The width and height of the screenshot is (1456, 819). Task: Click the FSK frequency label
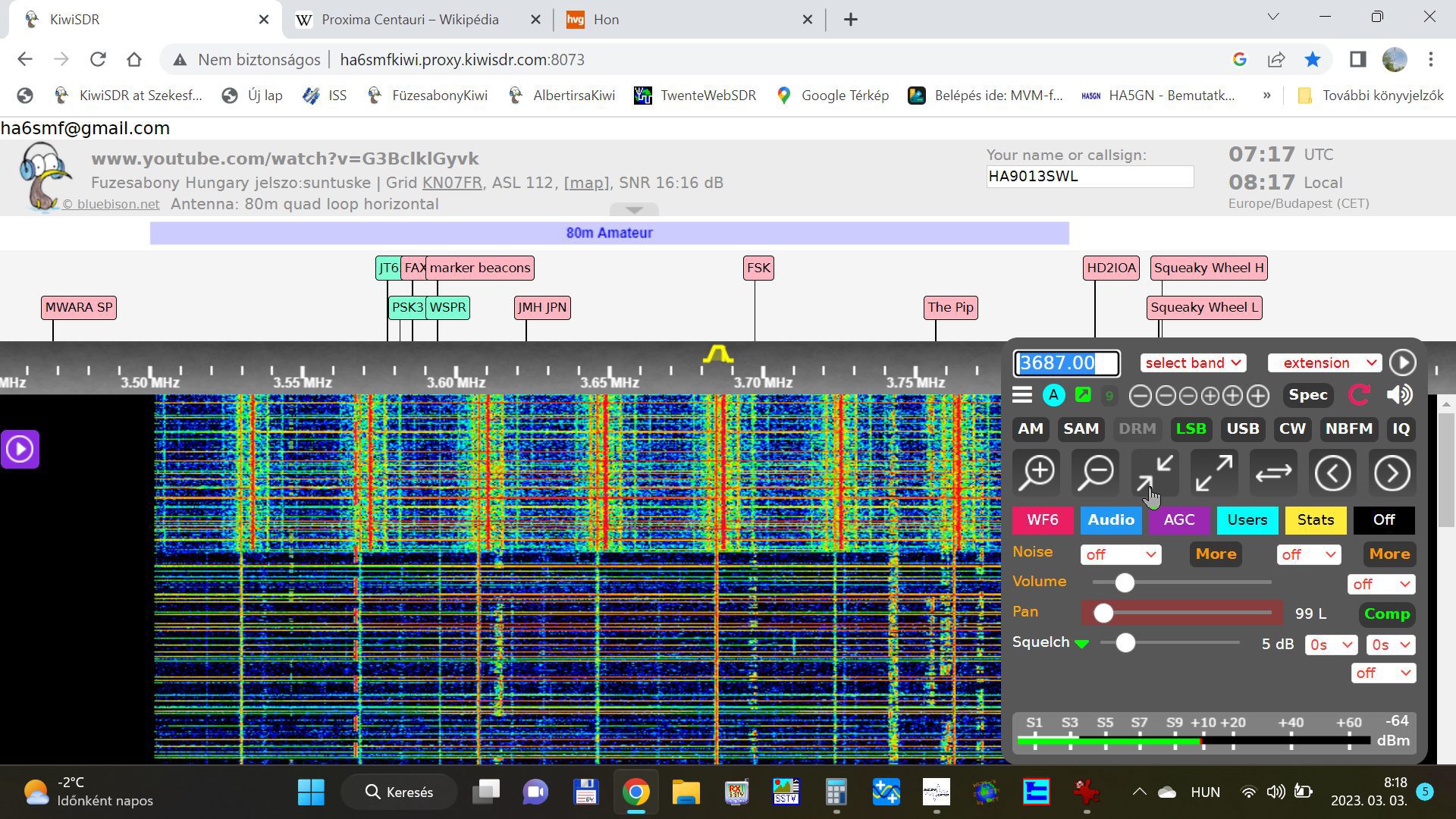(758, 268)
